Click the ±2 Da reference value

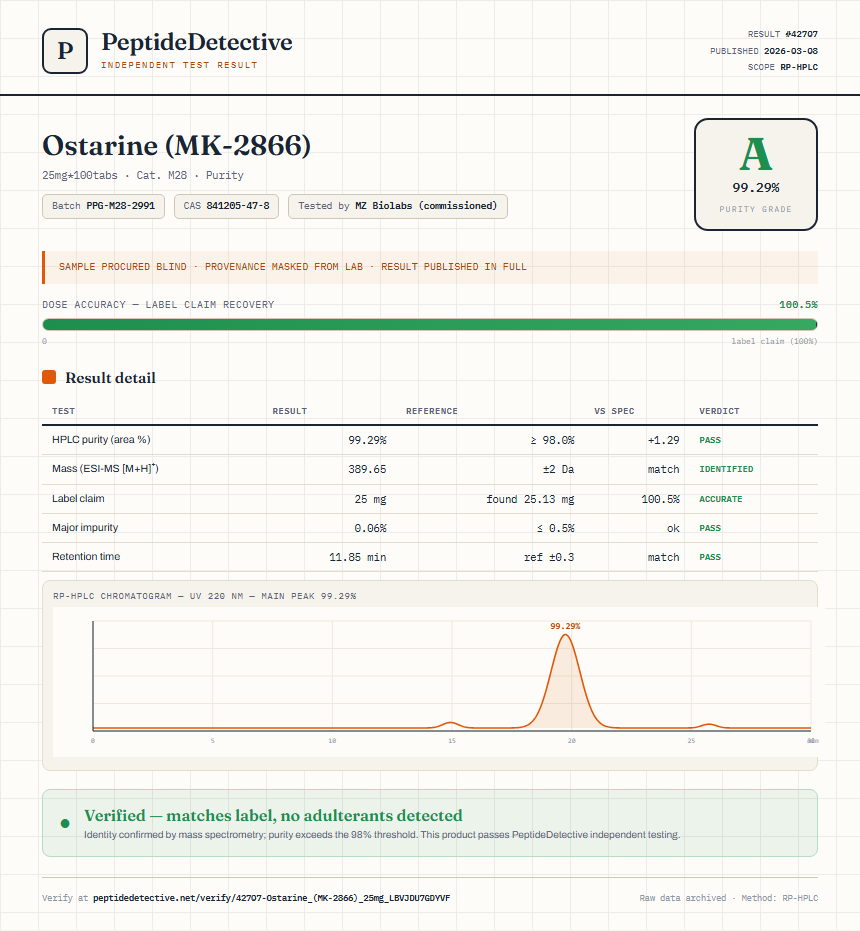tap(558, 469)
